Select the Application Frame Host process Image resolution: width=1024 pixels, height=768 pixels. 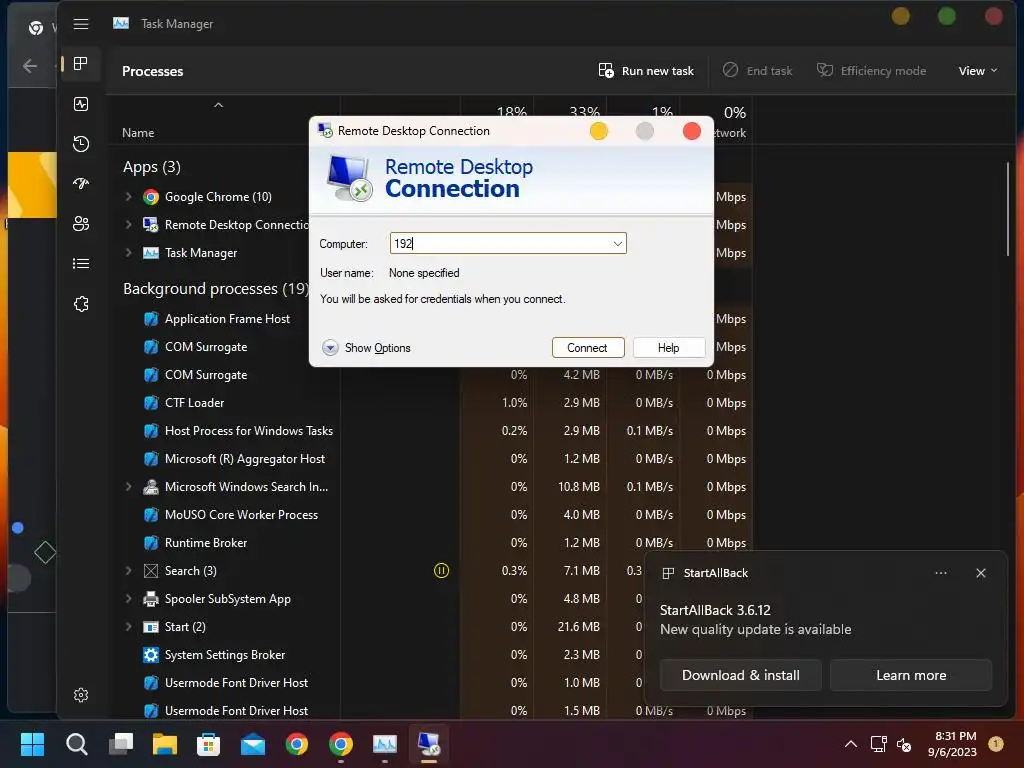click(x=227, y=319)
